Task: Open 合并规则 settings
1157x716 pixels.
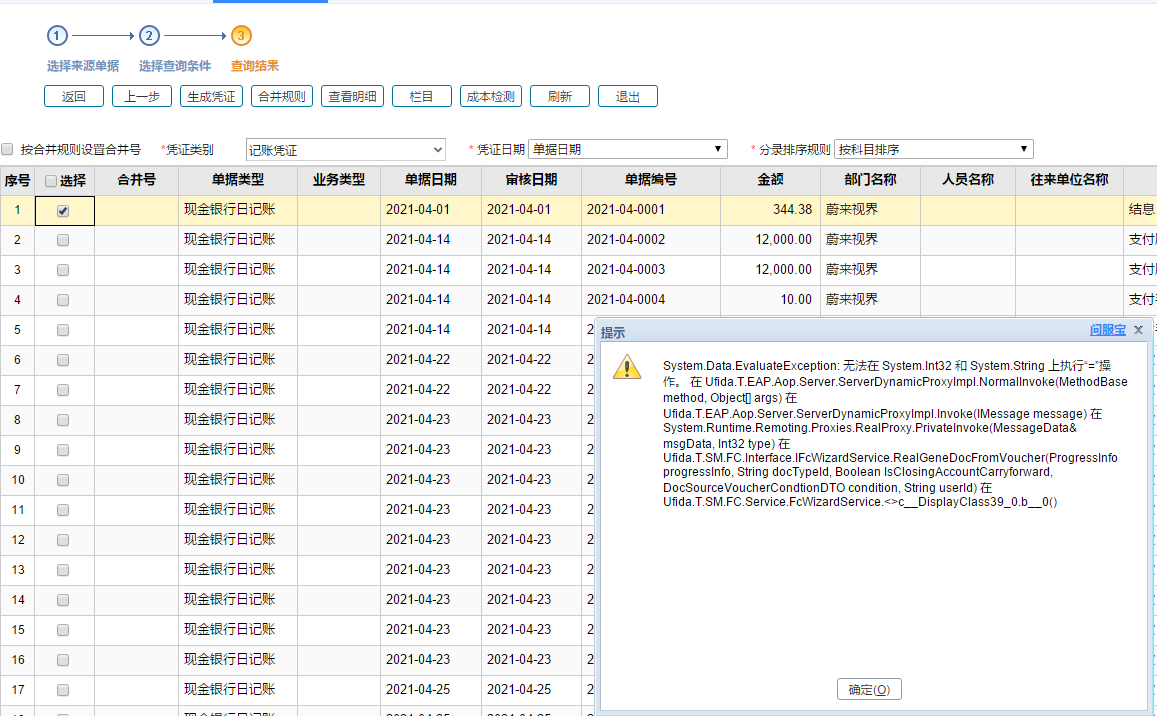Action: click(x=282, y=97)
